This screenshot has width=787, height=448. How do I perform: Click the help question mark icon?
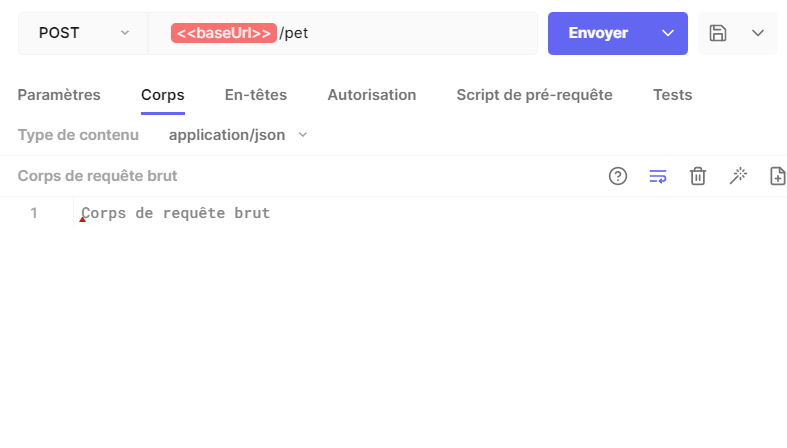point(618,176)
